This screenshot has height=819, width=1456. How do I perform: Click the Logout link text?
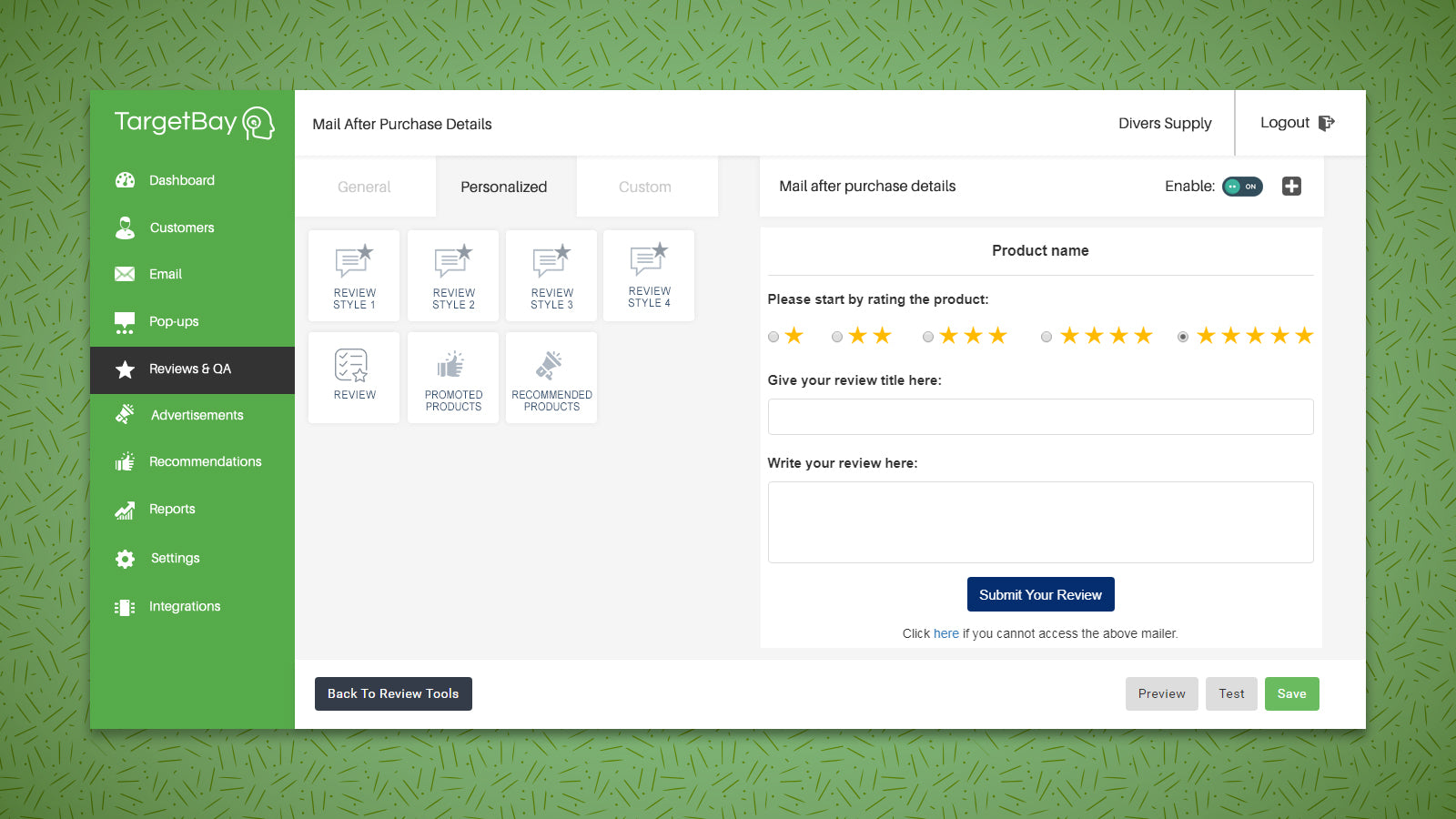(1285, 123)
